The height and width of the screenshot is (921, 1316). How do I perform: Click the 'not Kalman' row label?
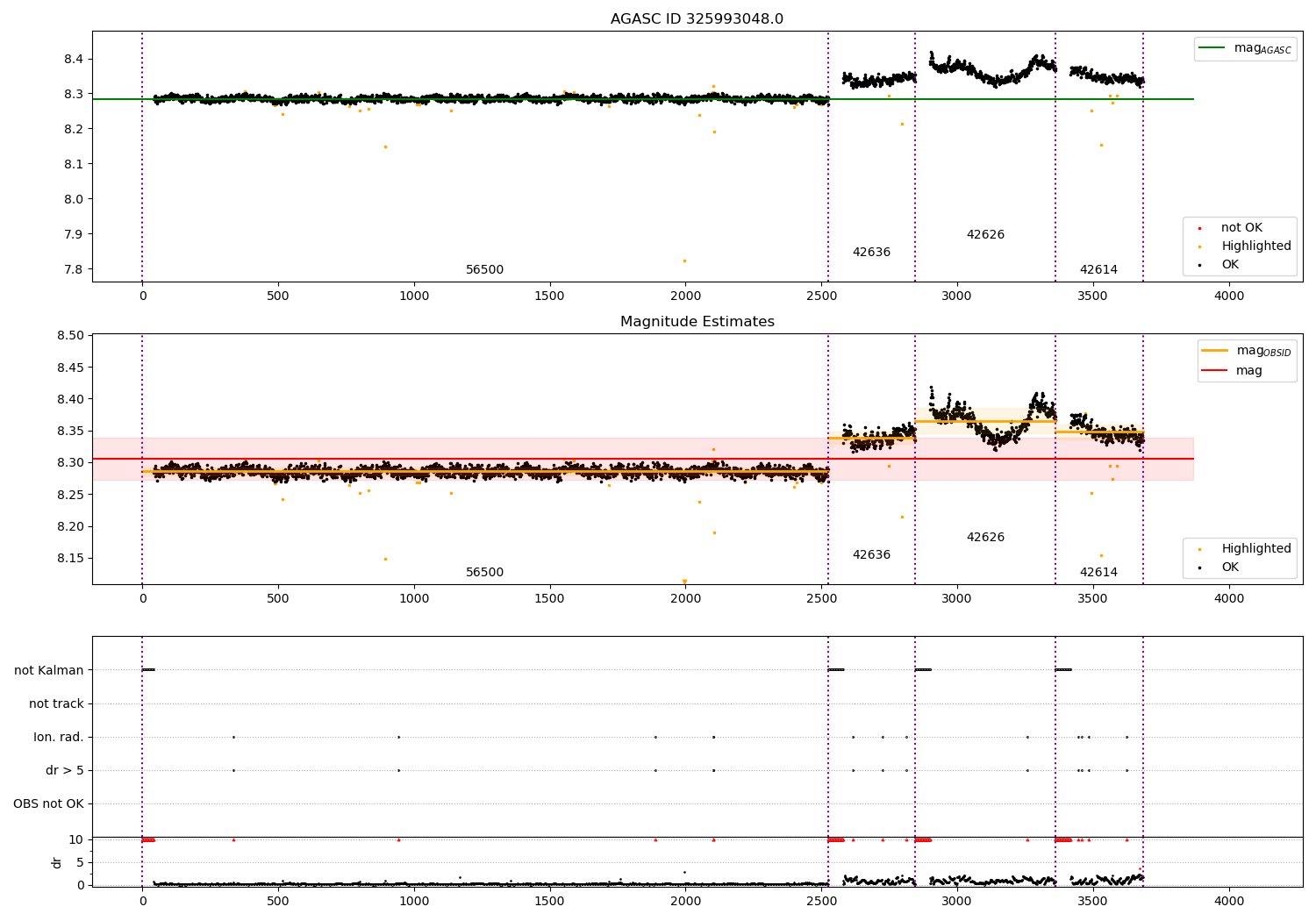[x=49, y=671]
